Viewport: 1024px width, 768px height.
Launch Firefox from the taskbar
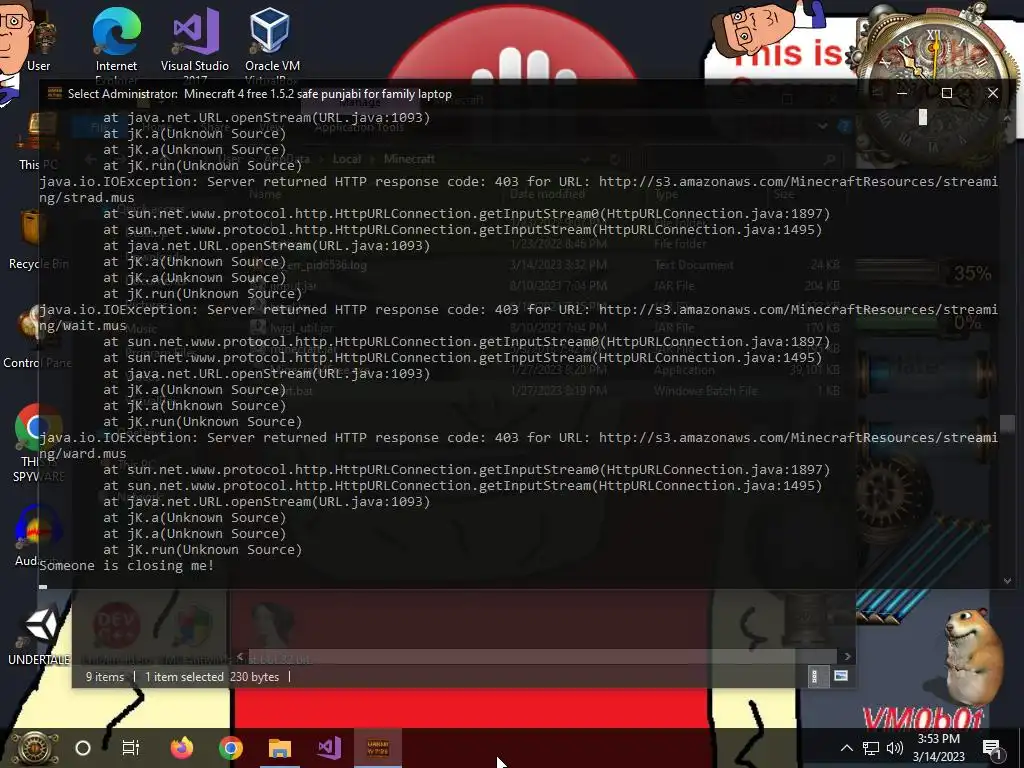tap(182, 748)
